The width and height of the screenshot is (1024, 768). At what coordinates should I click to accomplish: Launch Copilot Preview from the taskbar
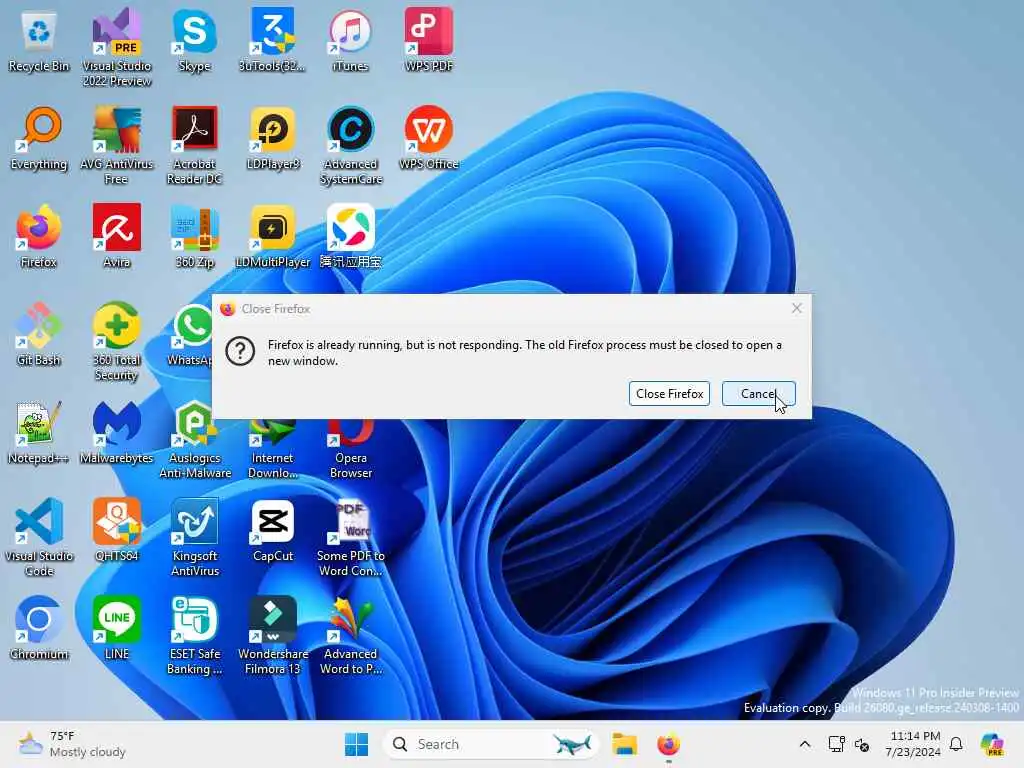(991, 744)
